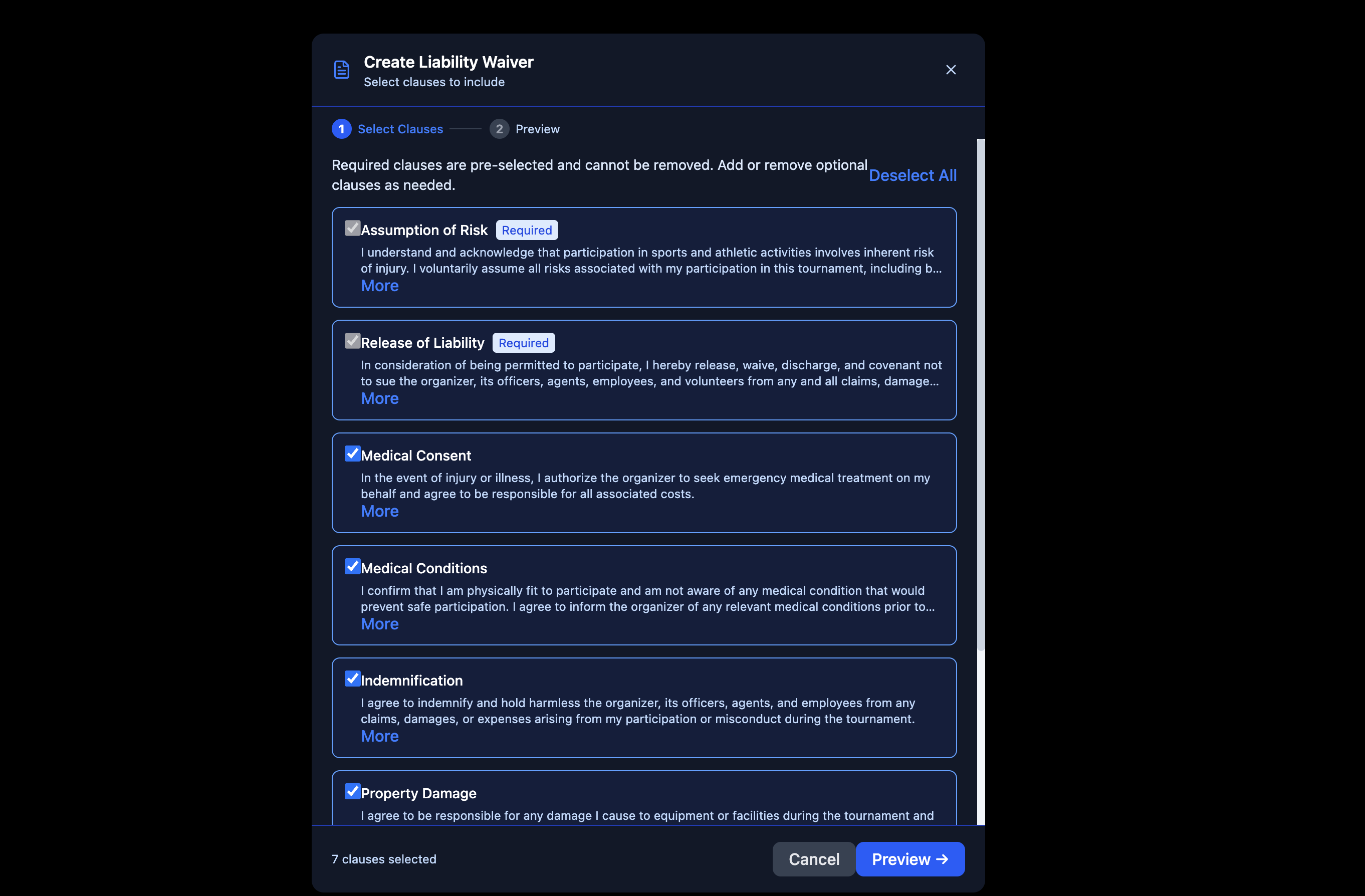Image resolution: width=1365 pixels, height=896 pixels.
Task: Go to step 2 Preview
Action: (525, 129)
